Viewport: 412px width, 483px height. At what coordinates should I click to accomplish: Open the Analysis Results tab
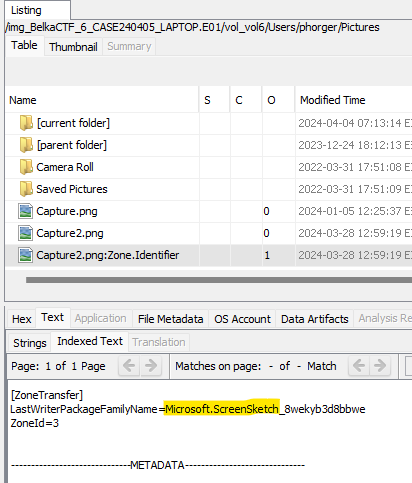click(x=384, y=318)
